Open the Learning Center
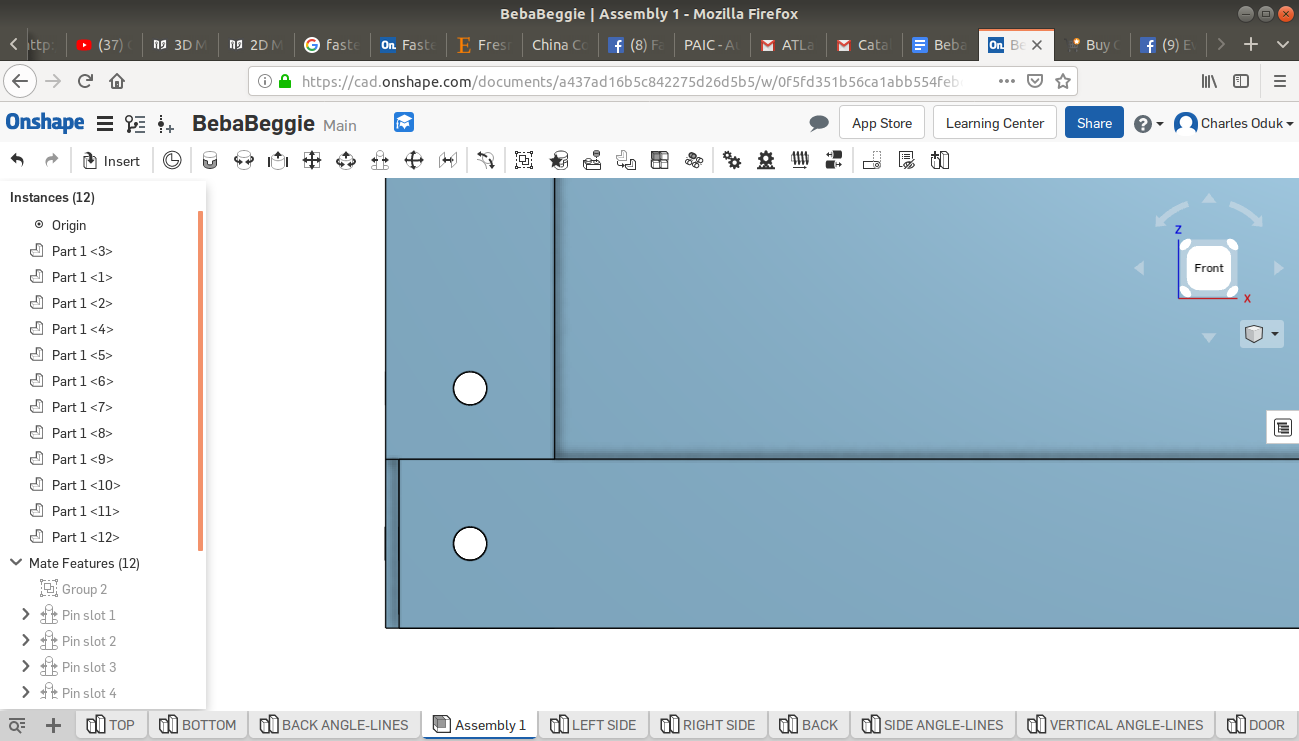The image size is (1299, 741). point(995,123)
